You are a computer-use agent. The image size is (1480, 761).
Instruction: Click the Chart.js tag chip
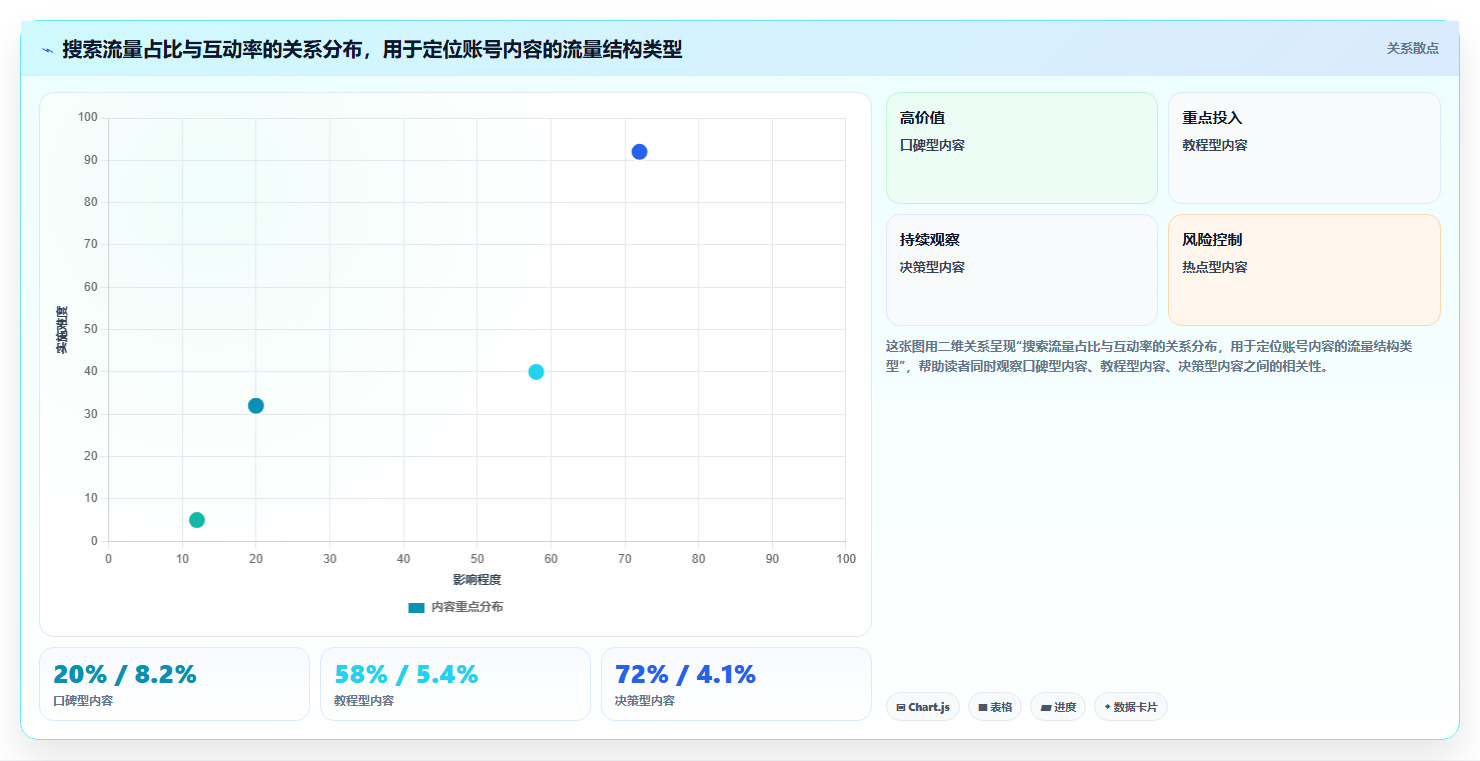coord(922,707)
